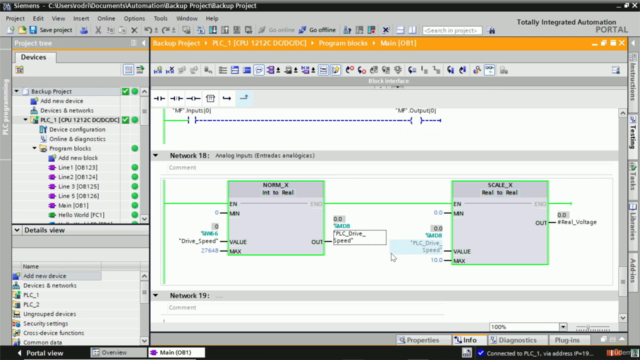Click the Upload from device icon
Image resolution: width=640 pixels, height=360 pixels.
tap(225, 30)
